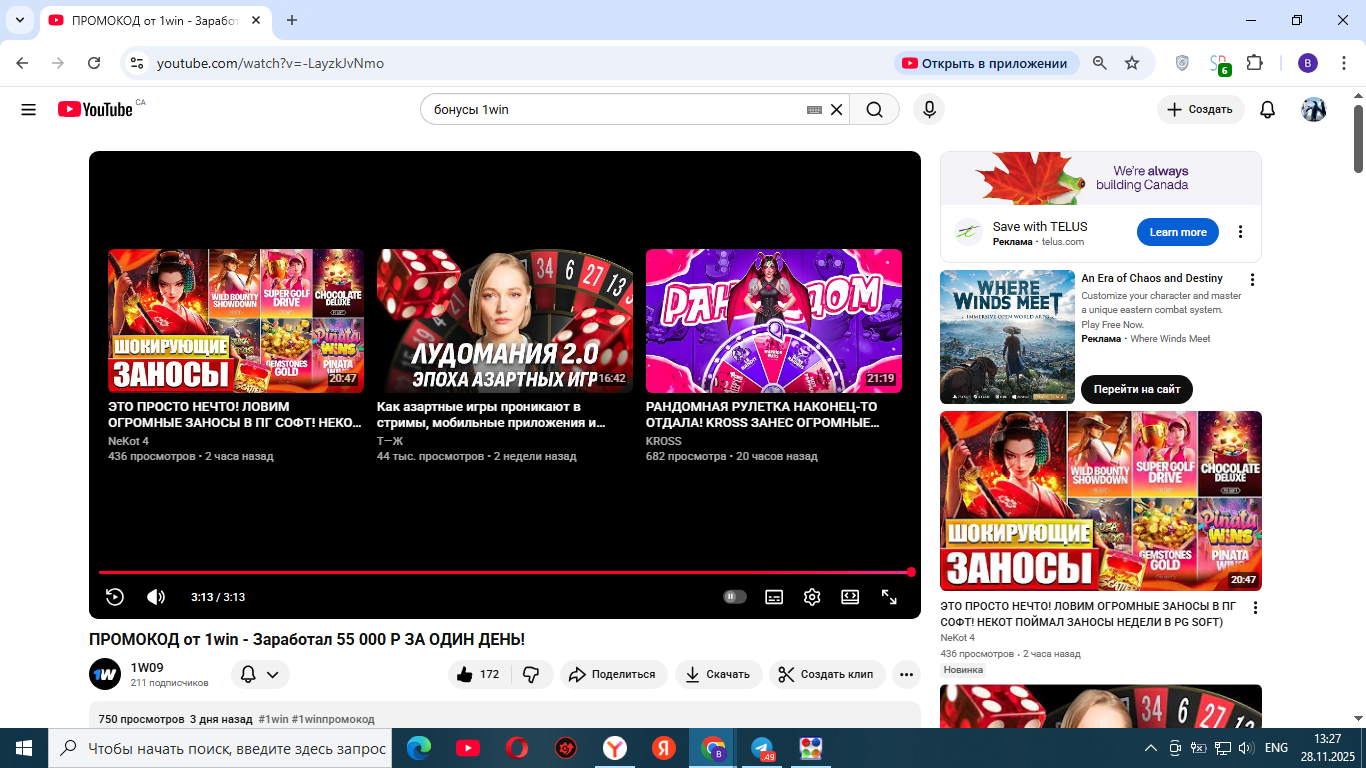Image resolution: width=1366 pixels, height=768 pixels.
Task: Open the Создать menu
Action: [x=1201, y=110]
